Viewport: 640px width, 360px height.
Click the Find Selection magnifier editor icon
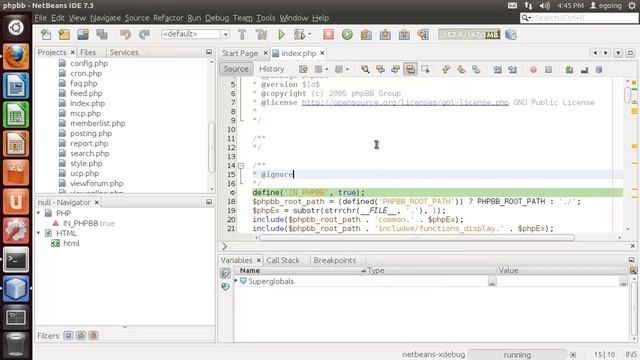tap(365, 69)
